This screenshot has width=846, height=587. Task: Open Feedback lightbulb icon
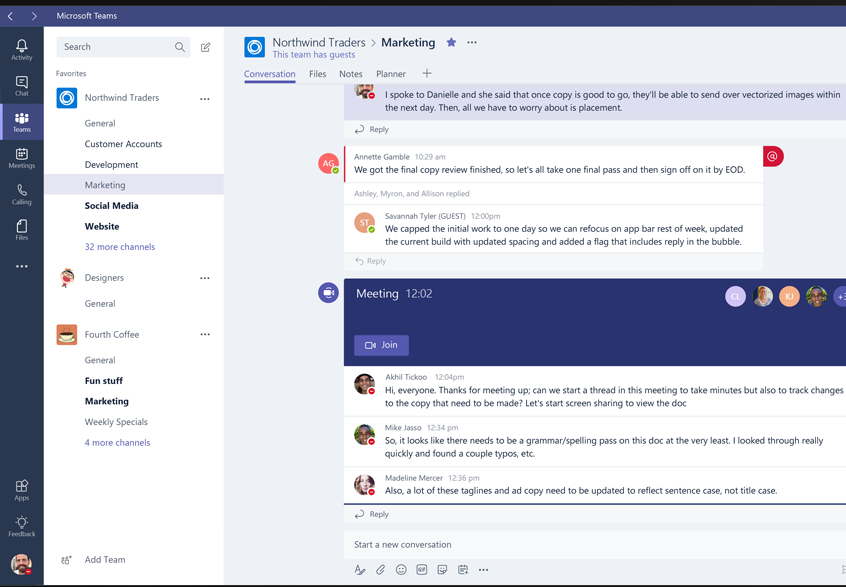click(x=22, y=527)
